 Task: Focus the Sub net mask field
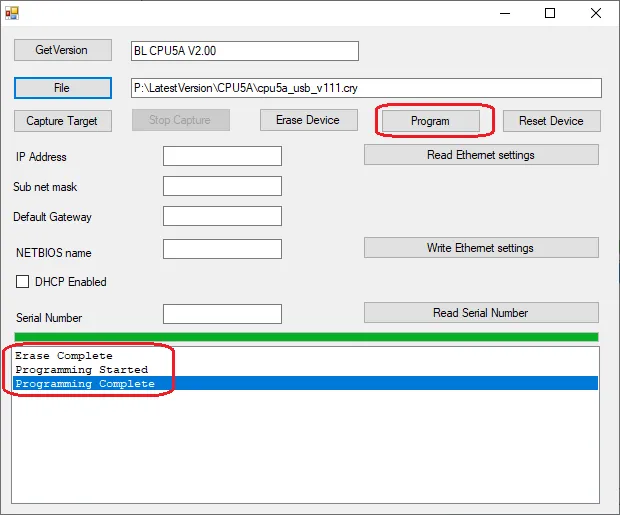(222, 186)
